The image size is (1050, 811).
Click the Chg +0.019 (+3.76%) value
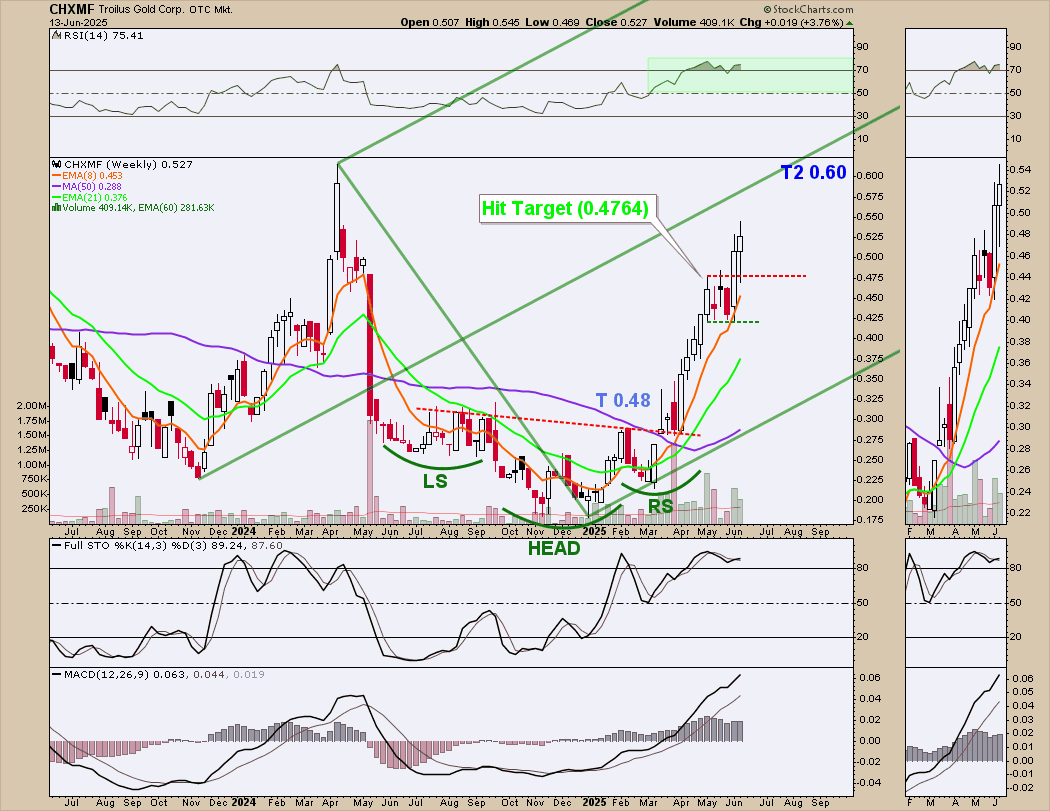tap(792, 22)
